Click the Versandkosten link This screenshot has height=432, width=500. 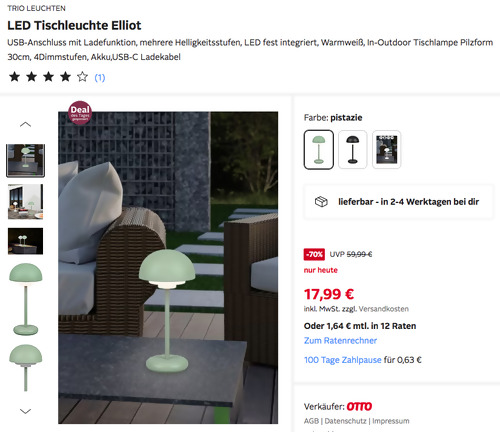click(384, 309)
